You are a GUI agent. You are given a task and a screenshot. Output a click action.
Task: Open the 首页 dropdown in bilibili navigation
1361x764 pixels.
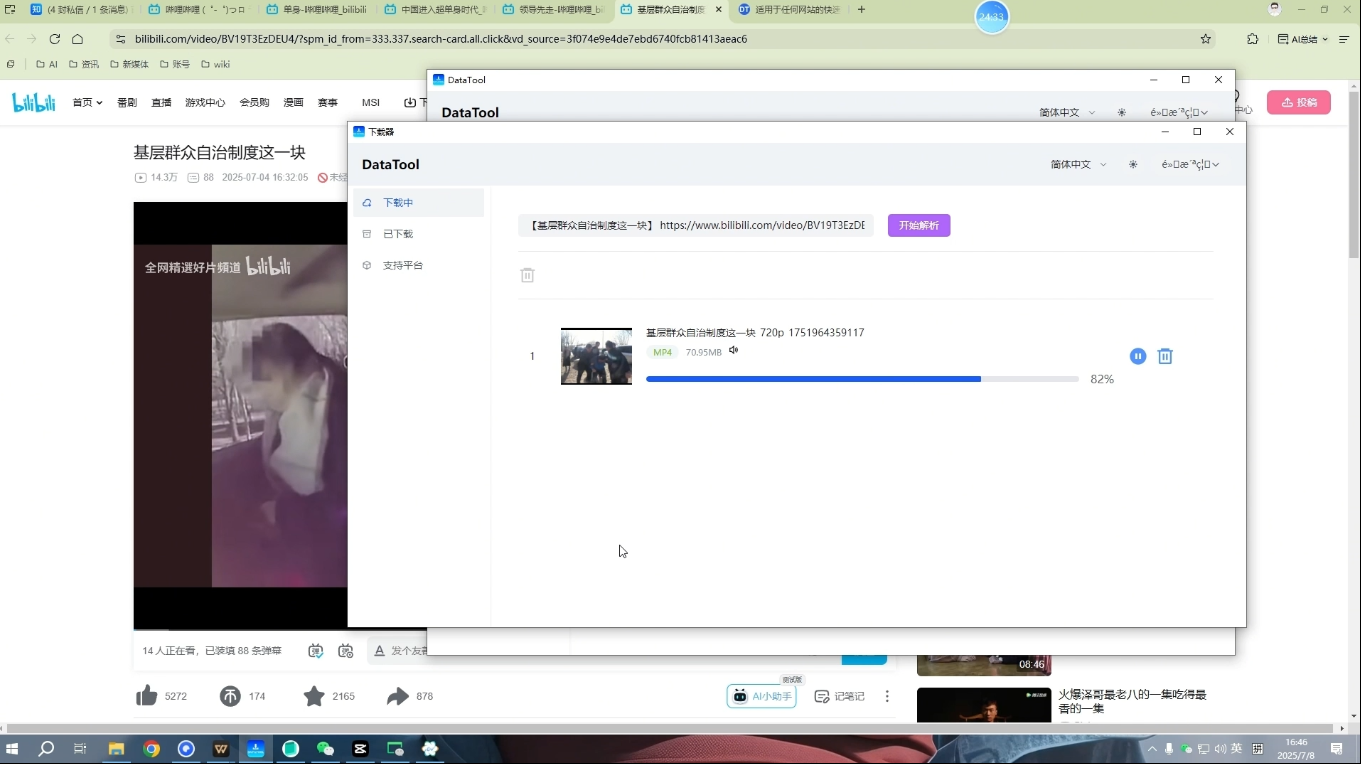click(86, 102)
